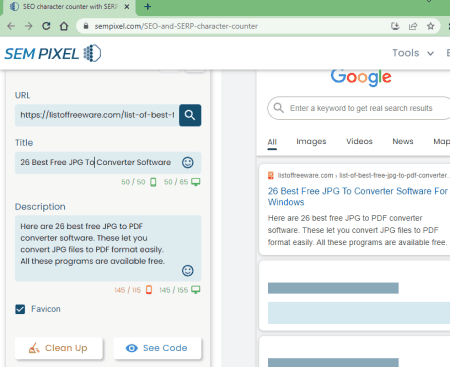The height and width of the screenshot is (367, 450).
Task: Click the listoffreeware favicon in the result
Action: (x=271, y=175)
